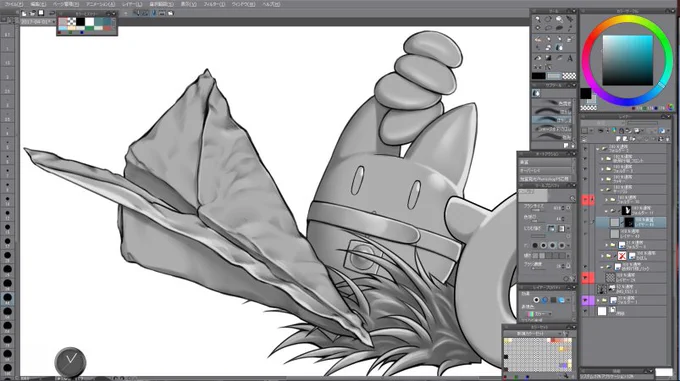The image size is (680, 381).
Task: Pick green swatch in color history panel
Action: [x=89, y=28]
